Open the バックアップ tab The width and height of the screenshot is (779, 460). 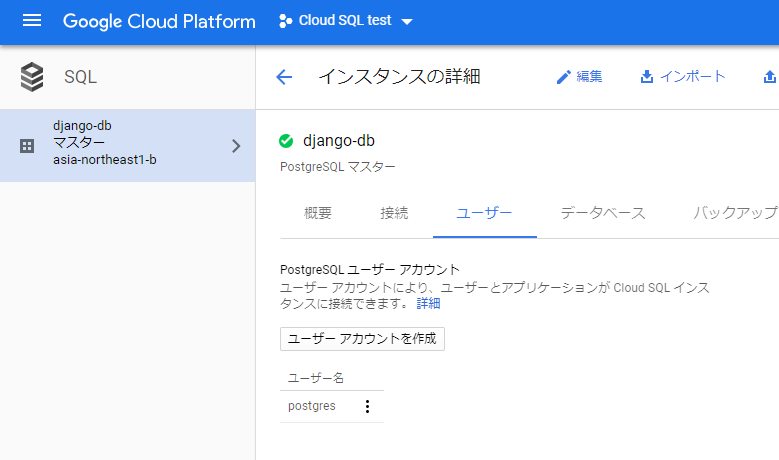pos(734,213)
